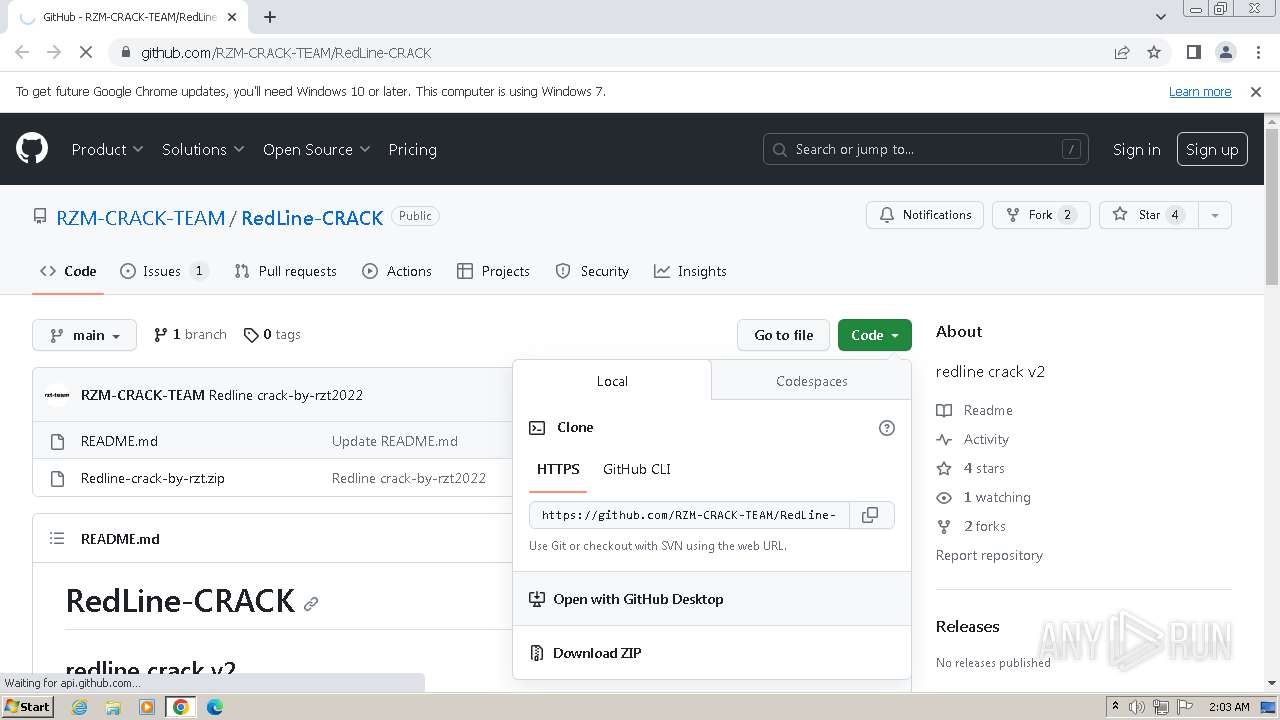
Task: Click RZM-CRACK-TEAM commit author avatar
Action: [x=58, y=395]
